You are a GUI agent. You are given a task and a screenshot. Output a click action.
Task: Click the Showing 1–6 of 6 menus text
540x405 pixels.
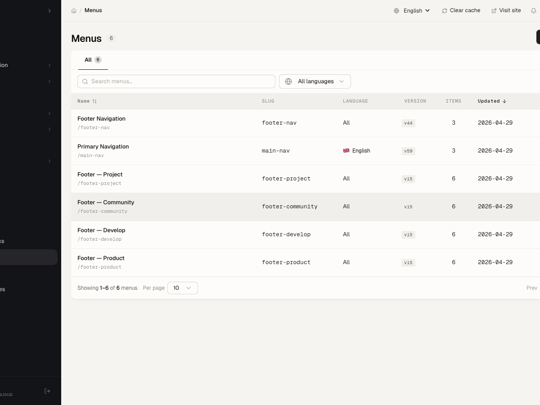pyautogui.click(x=107, y=288)
